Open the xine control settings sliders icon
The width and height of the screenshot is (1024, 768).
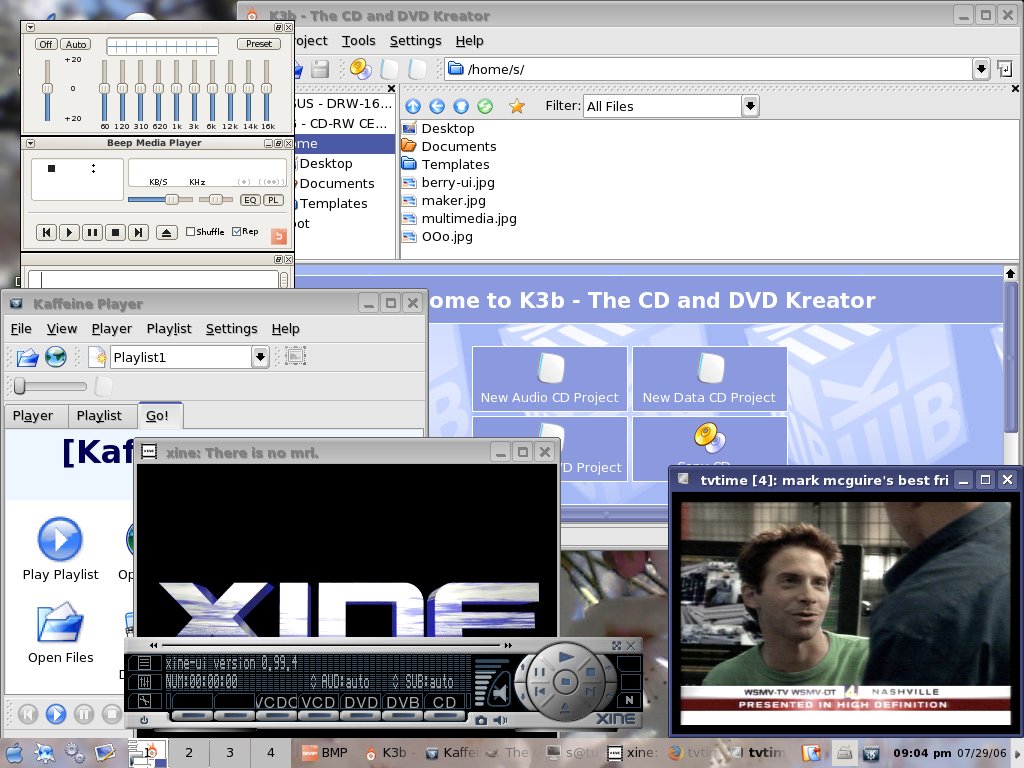[x=144, y=682]
